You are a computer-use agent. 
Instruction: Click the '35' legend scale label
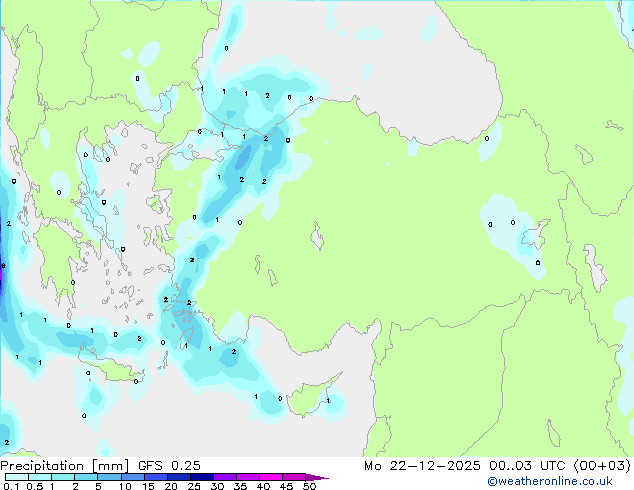click(240, 486)
